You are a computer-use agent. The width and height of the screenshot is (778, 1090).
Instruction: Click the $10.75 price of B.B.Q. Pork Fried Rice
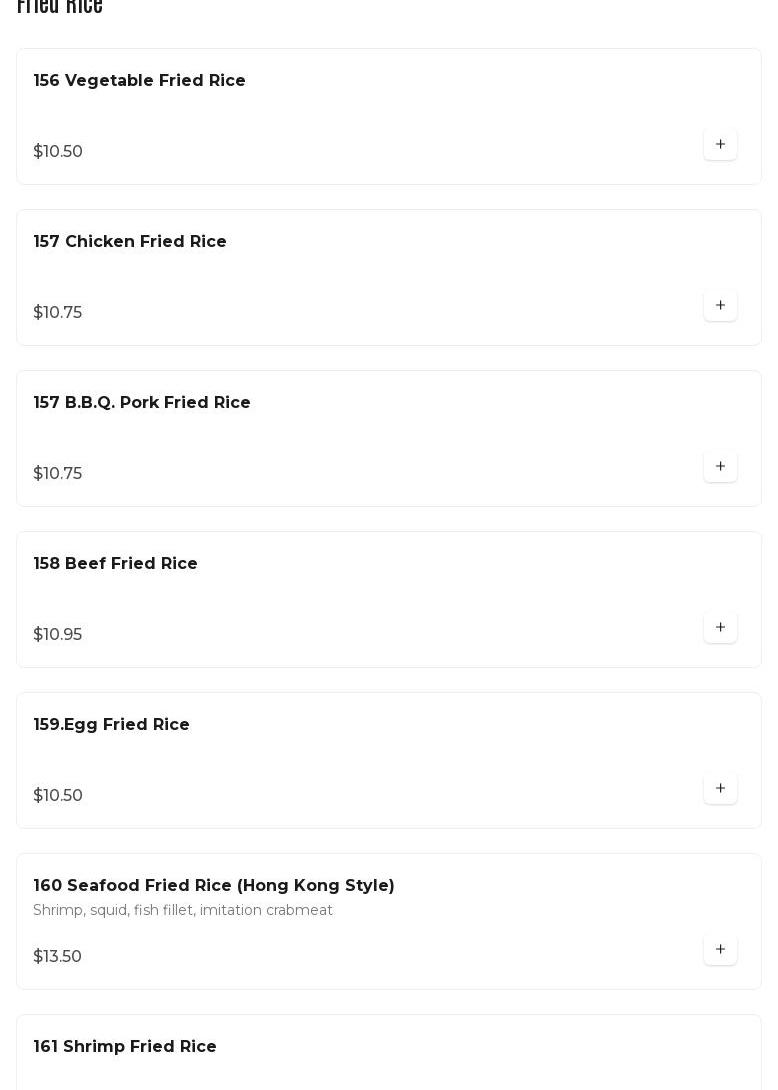click(58, 474)
